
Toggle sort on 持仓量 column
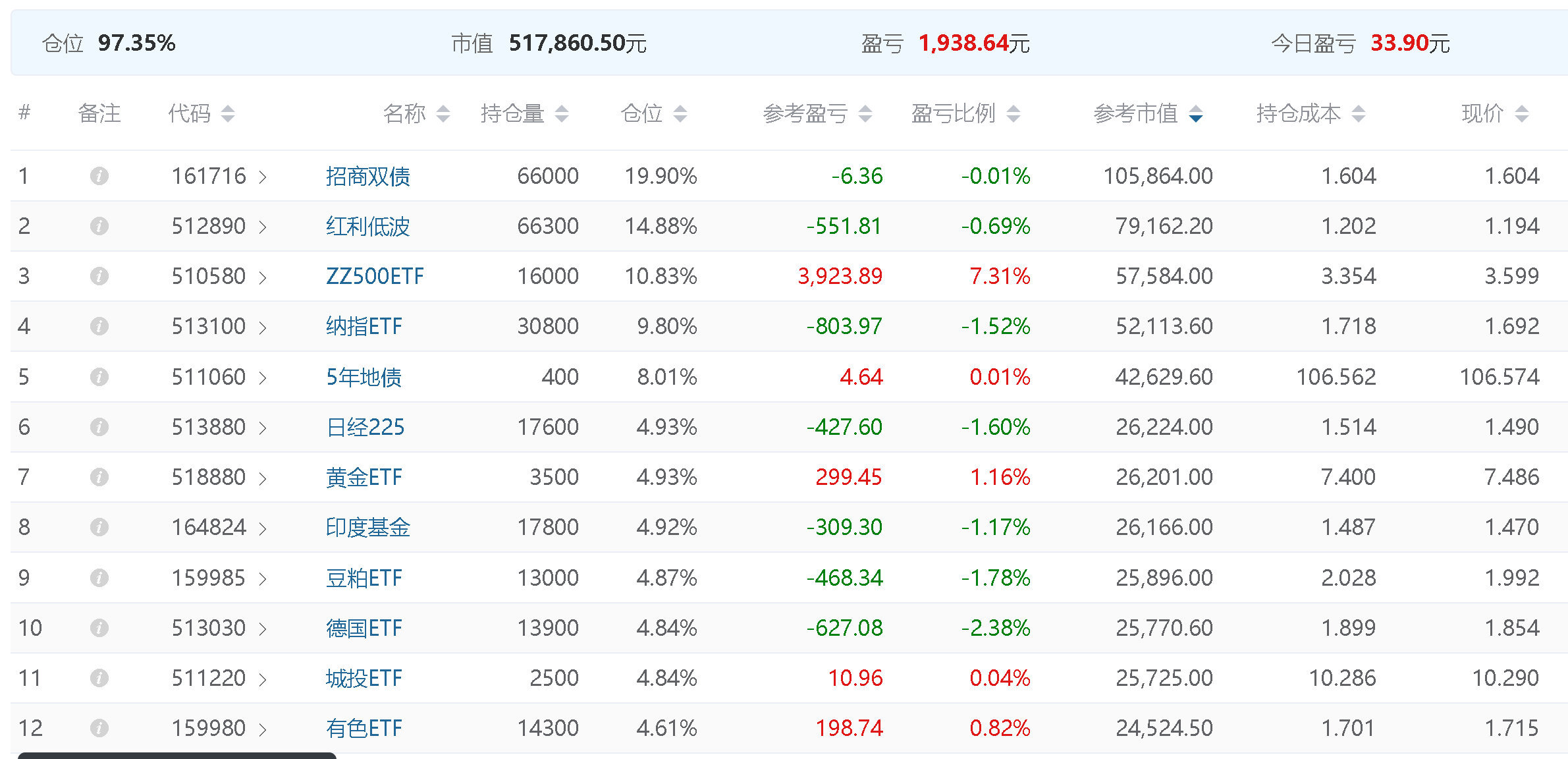coord(561,114)
